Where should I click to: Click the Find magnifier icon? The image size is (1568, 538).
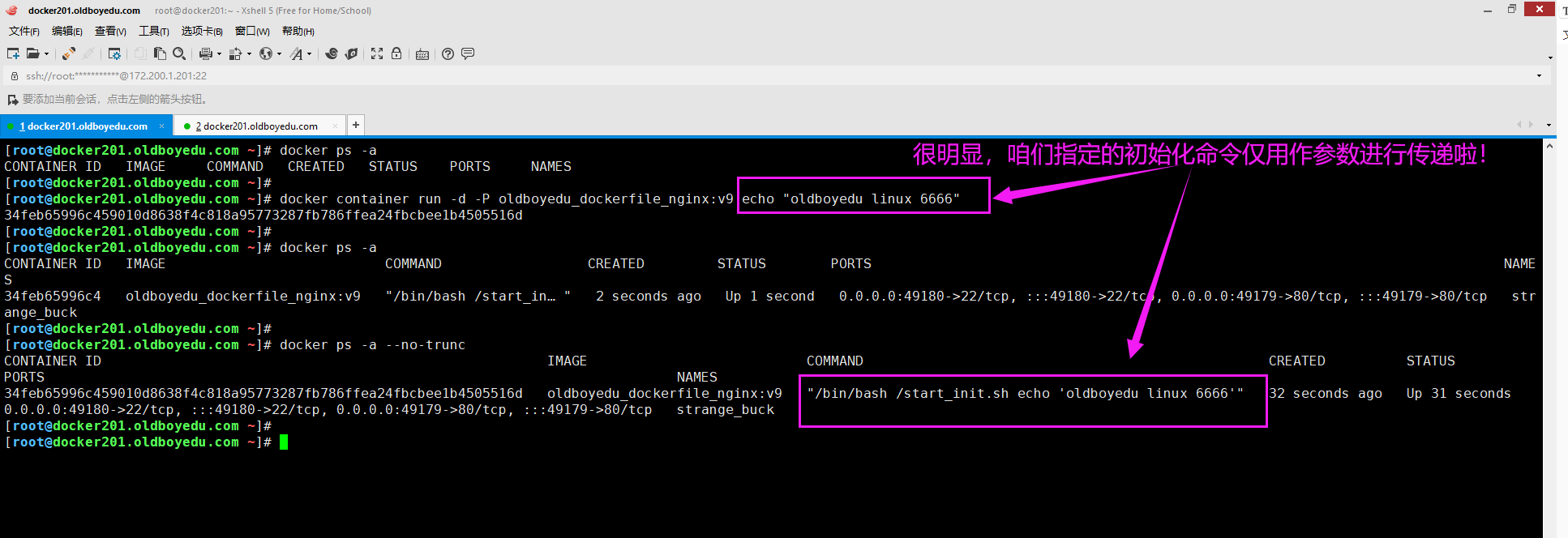pyautogui.click(x=179, y=53)
